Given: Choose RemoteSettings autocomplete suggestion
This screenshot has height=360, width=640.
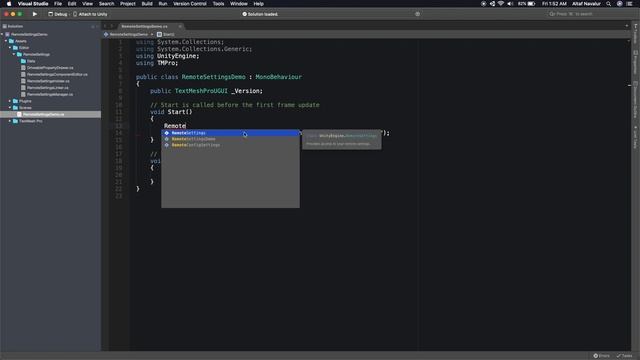Looking at the screenshot, I should click(x=231, y=133).
